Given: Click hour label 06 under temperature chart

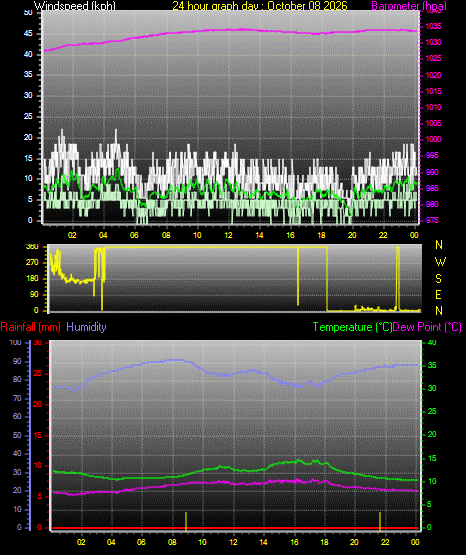Looking at the screenshot, I should 141,542.
